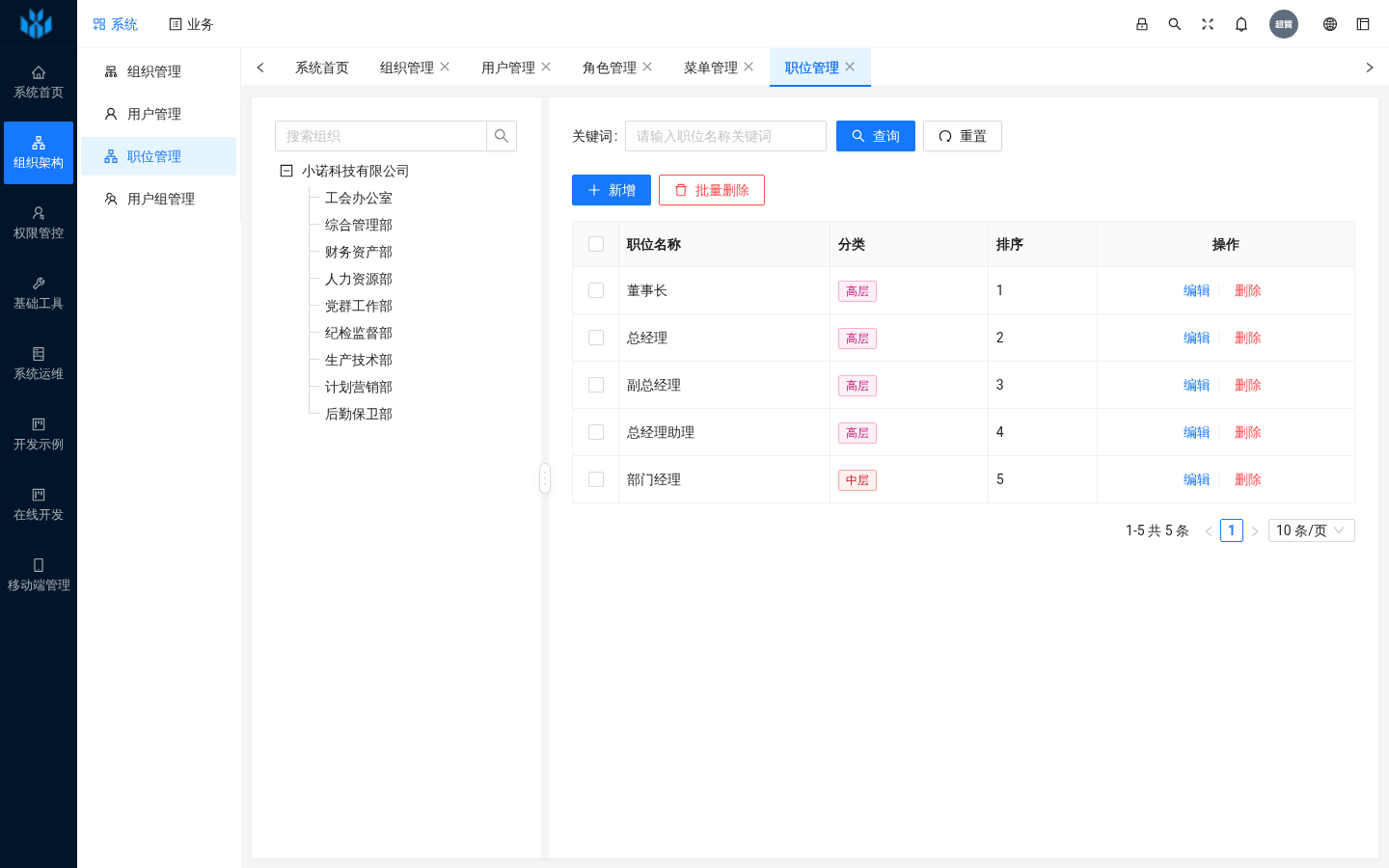1389x868 pixels.
Task: Click the 重置 button
Action: (x=963, y=136)
